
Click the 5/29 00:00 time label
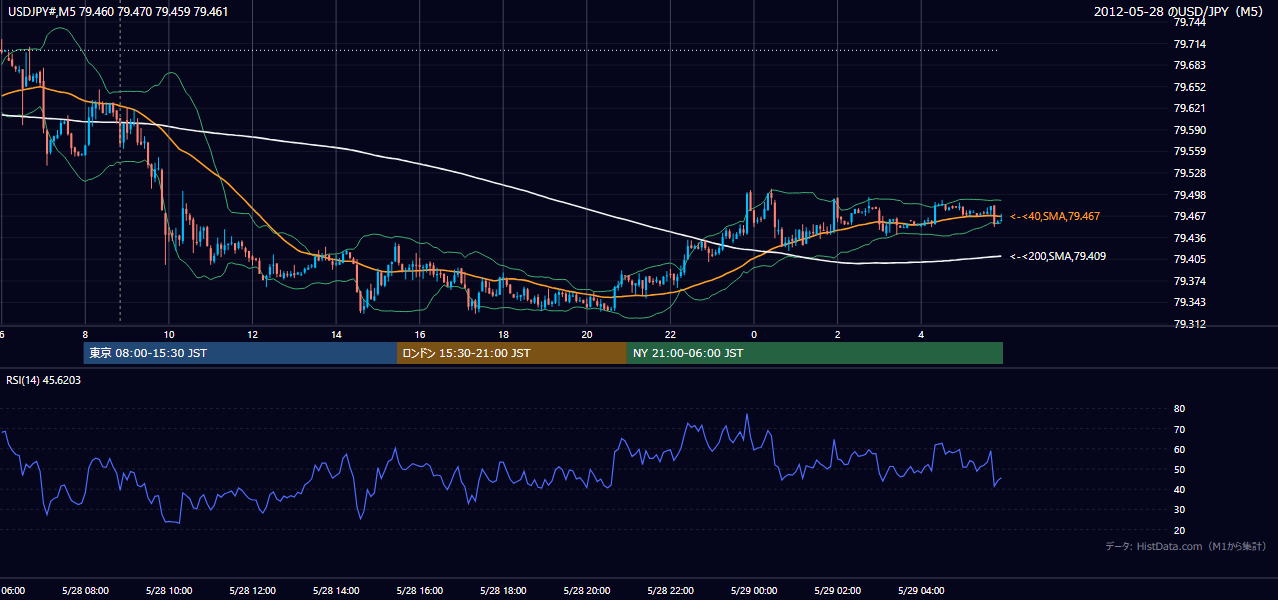click(x=753, y=590)
